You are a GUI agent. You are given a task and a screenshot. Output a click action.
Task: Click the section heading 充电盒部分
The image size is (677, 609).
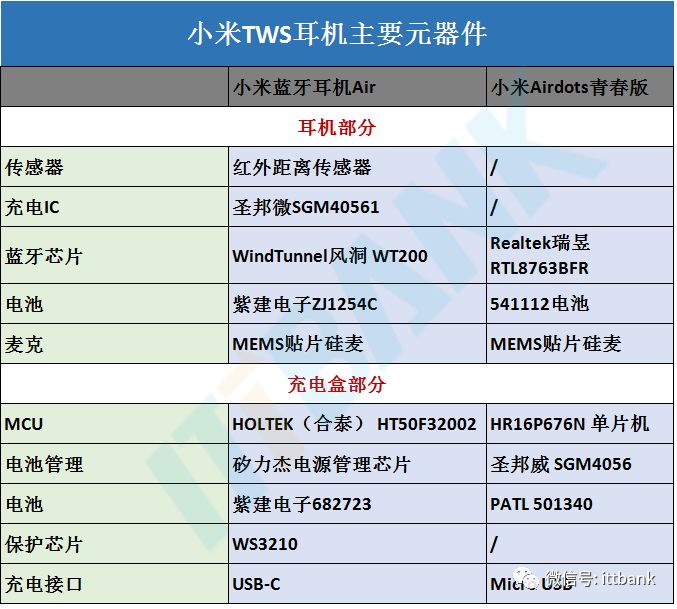click(337, 384)
